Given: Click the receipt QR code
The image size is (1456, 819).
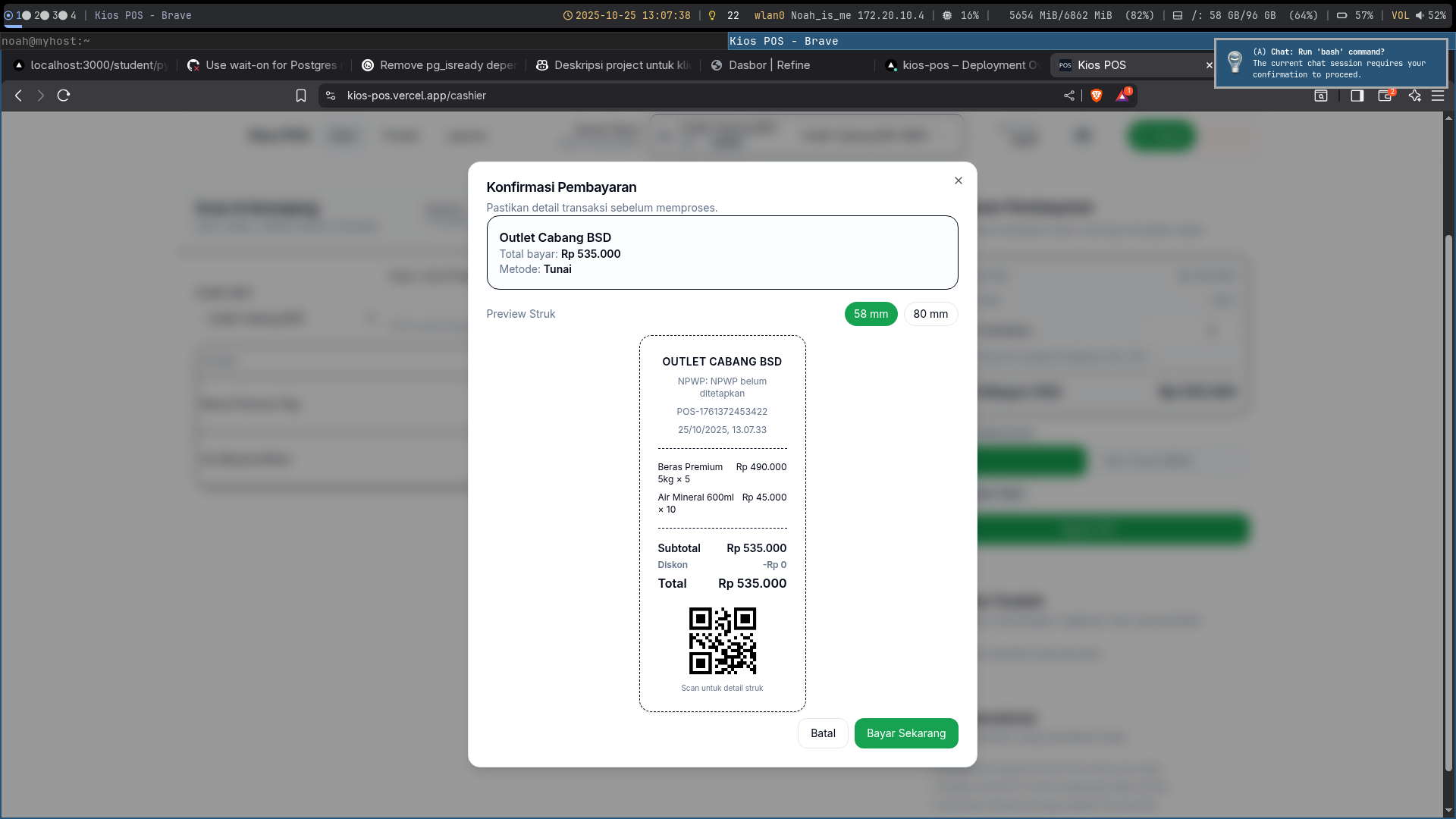Looking at the screenshot, I should tap(722, 641).
